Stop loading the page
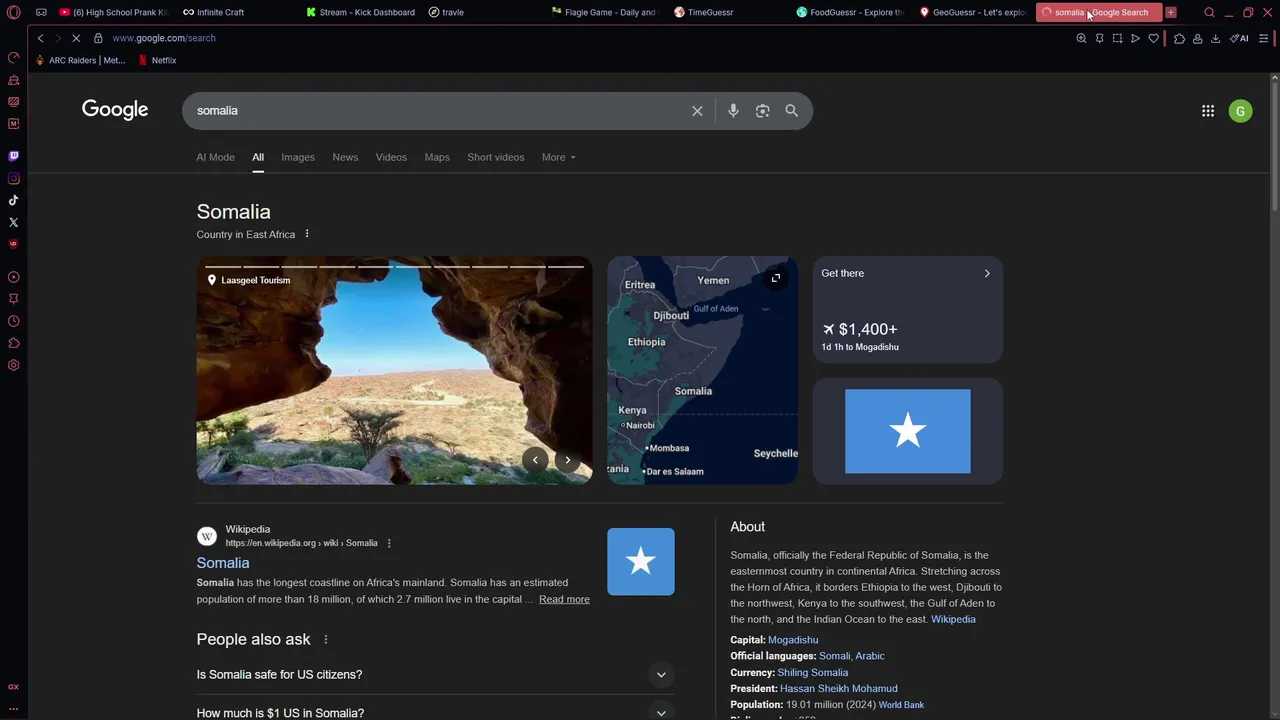1280x720 pixels. pos(76,38)
